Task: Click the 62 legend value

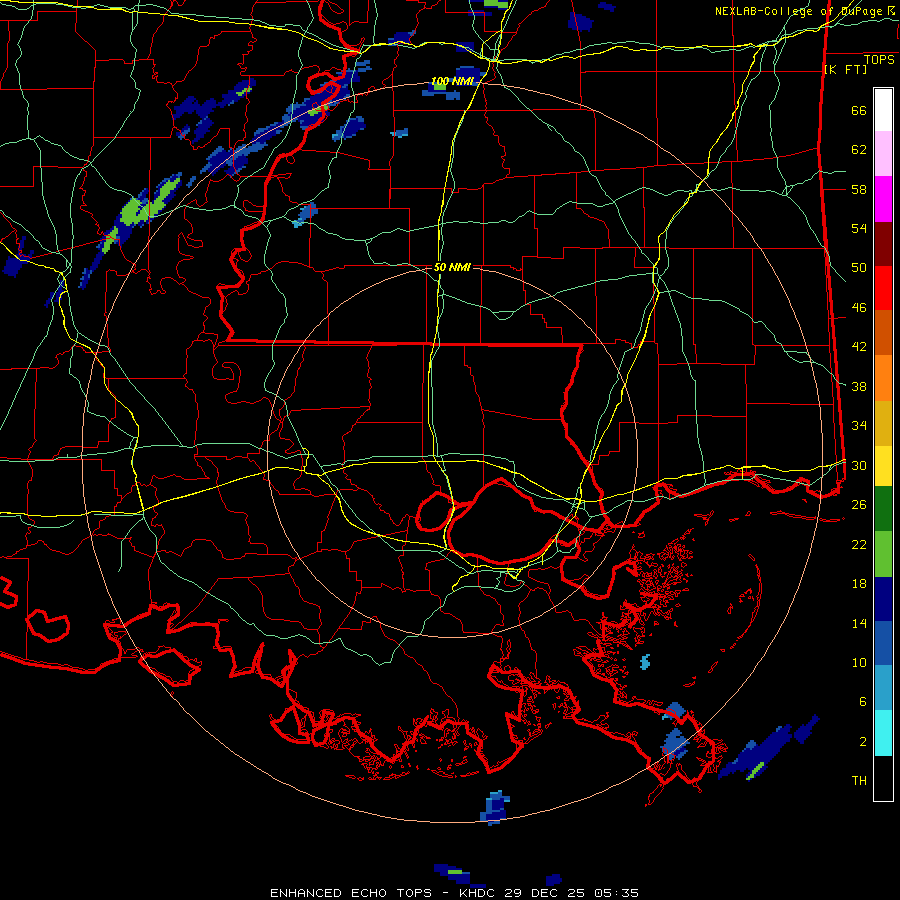Action: 859,150
